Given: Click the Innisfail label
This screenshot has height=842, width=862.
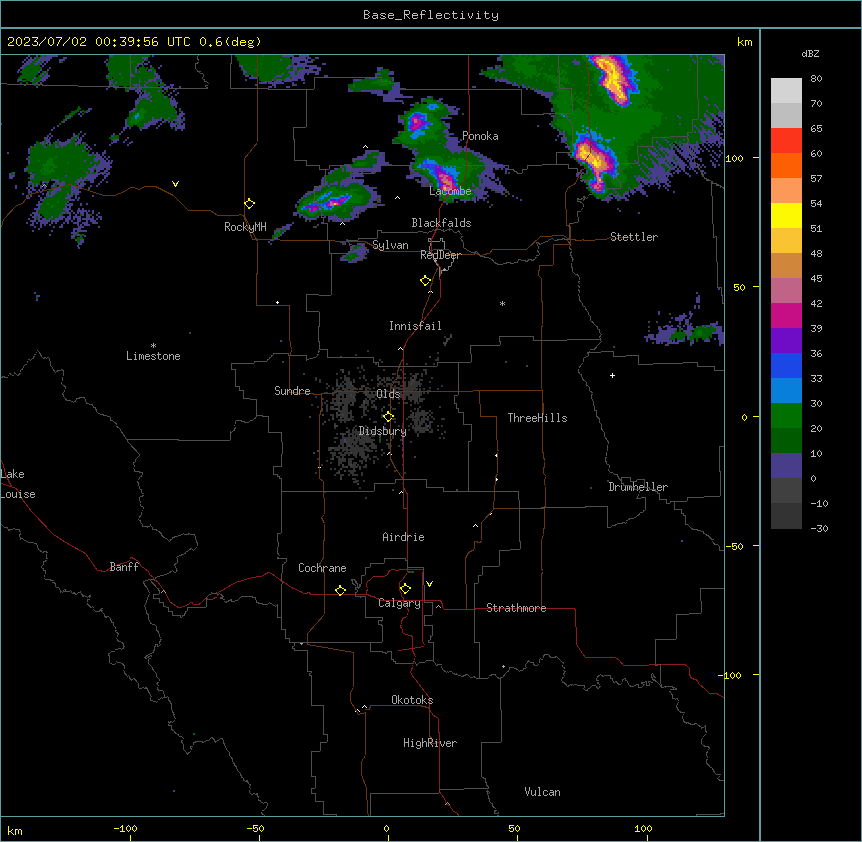Looking at the screenshot, I should pyautogui.click(x=415, y=326).
